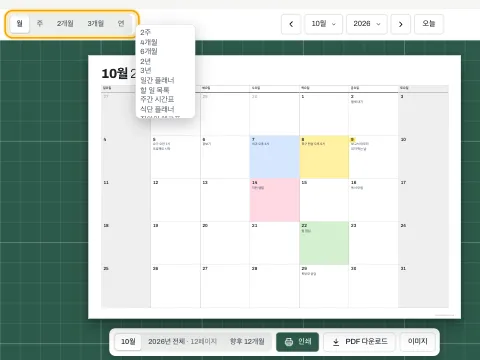Click the day 31 calendar cell

423,286
